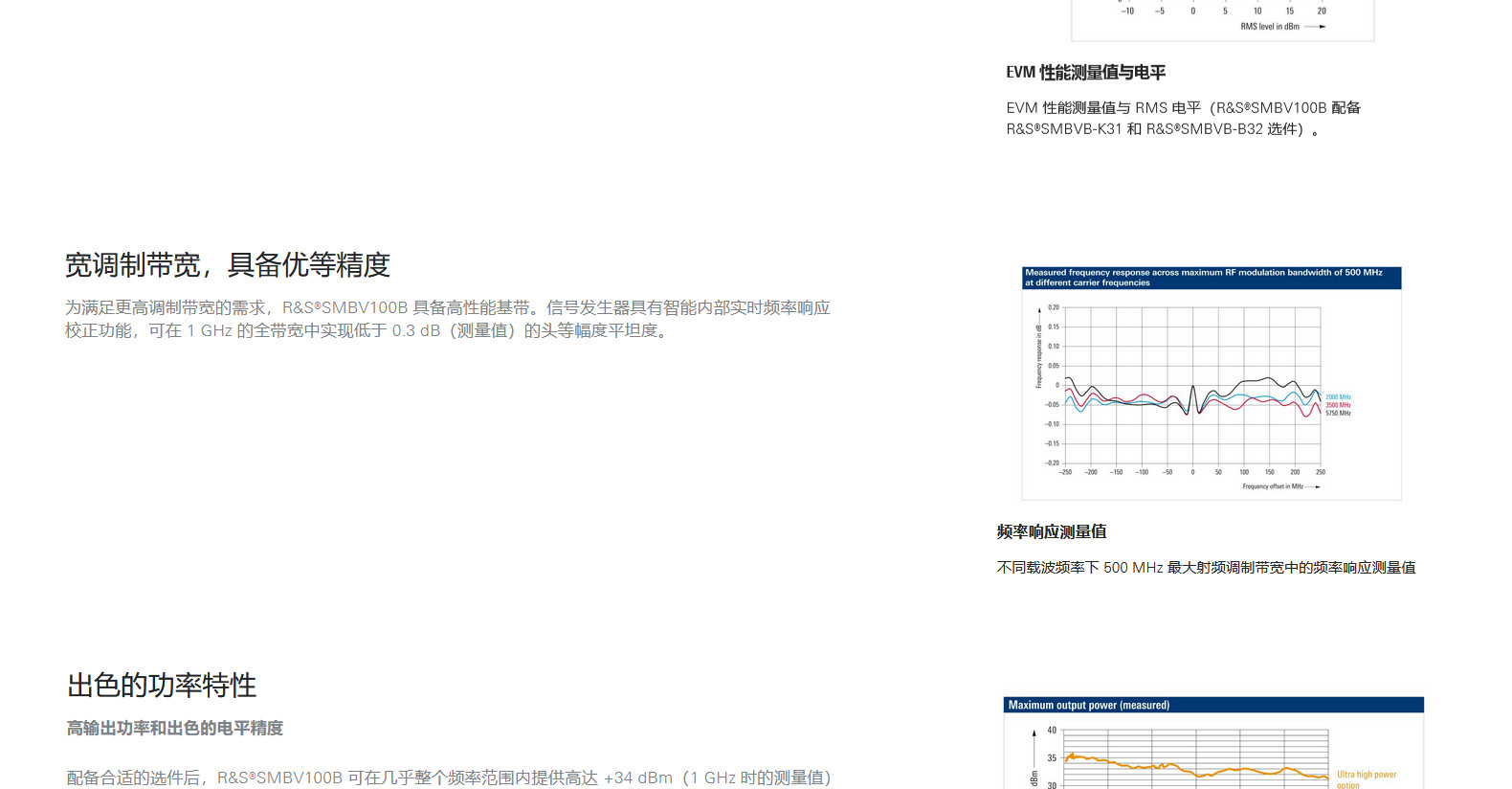This screenshot has height=789, width=1512.
Task: Click the caption 不同载波频率下 500 MHz 最大射频调制带宽
Action: point(1206,568)
